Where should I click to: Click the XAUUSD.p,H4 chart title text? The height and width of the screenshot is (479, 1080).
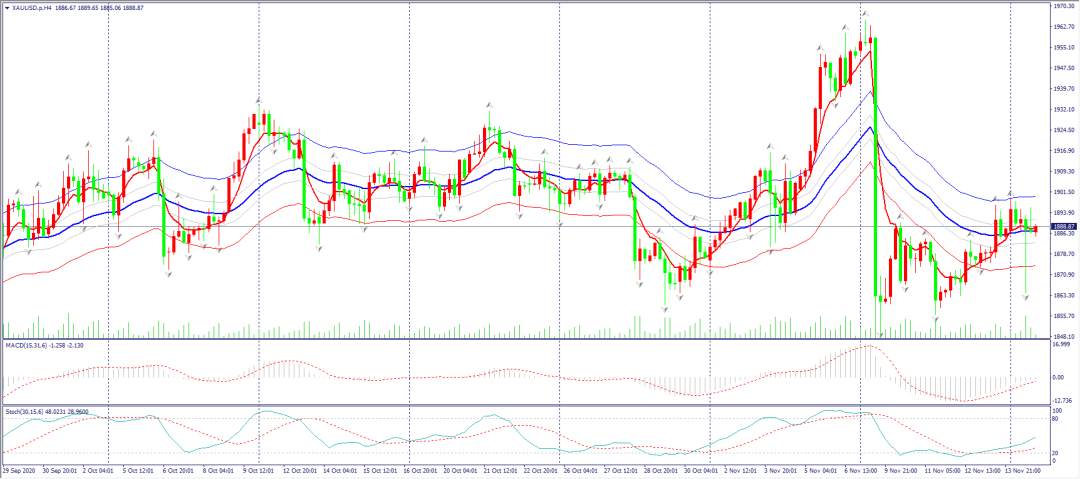(32, 10)
